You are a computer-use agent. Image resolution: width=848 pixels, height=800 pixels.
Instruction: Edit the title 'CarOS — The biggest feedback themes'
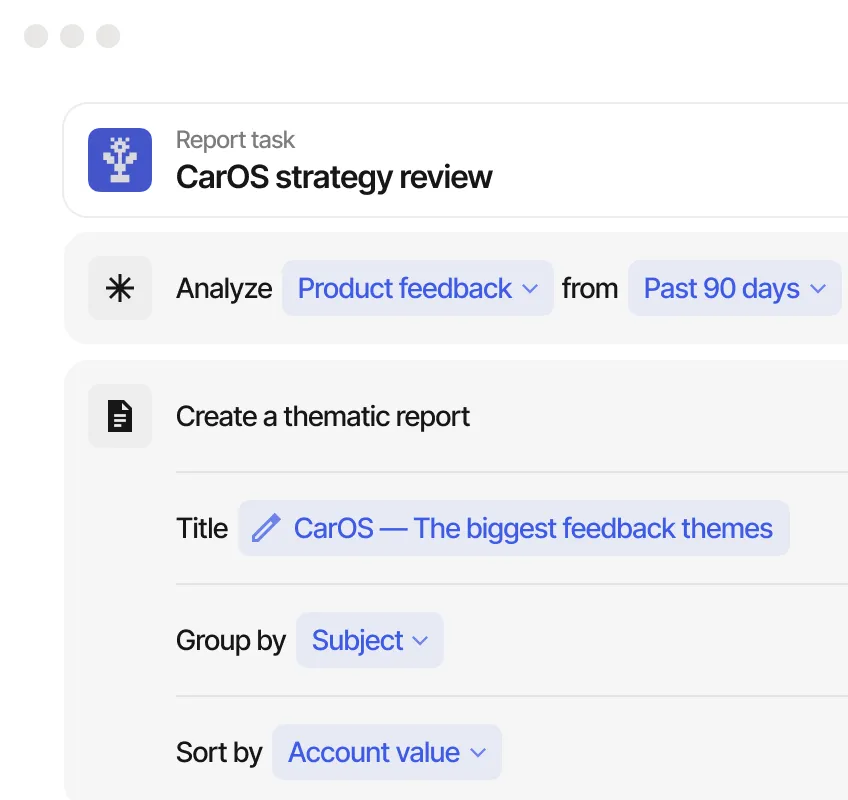click(532, 528)
